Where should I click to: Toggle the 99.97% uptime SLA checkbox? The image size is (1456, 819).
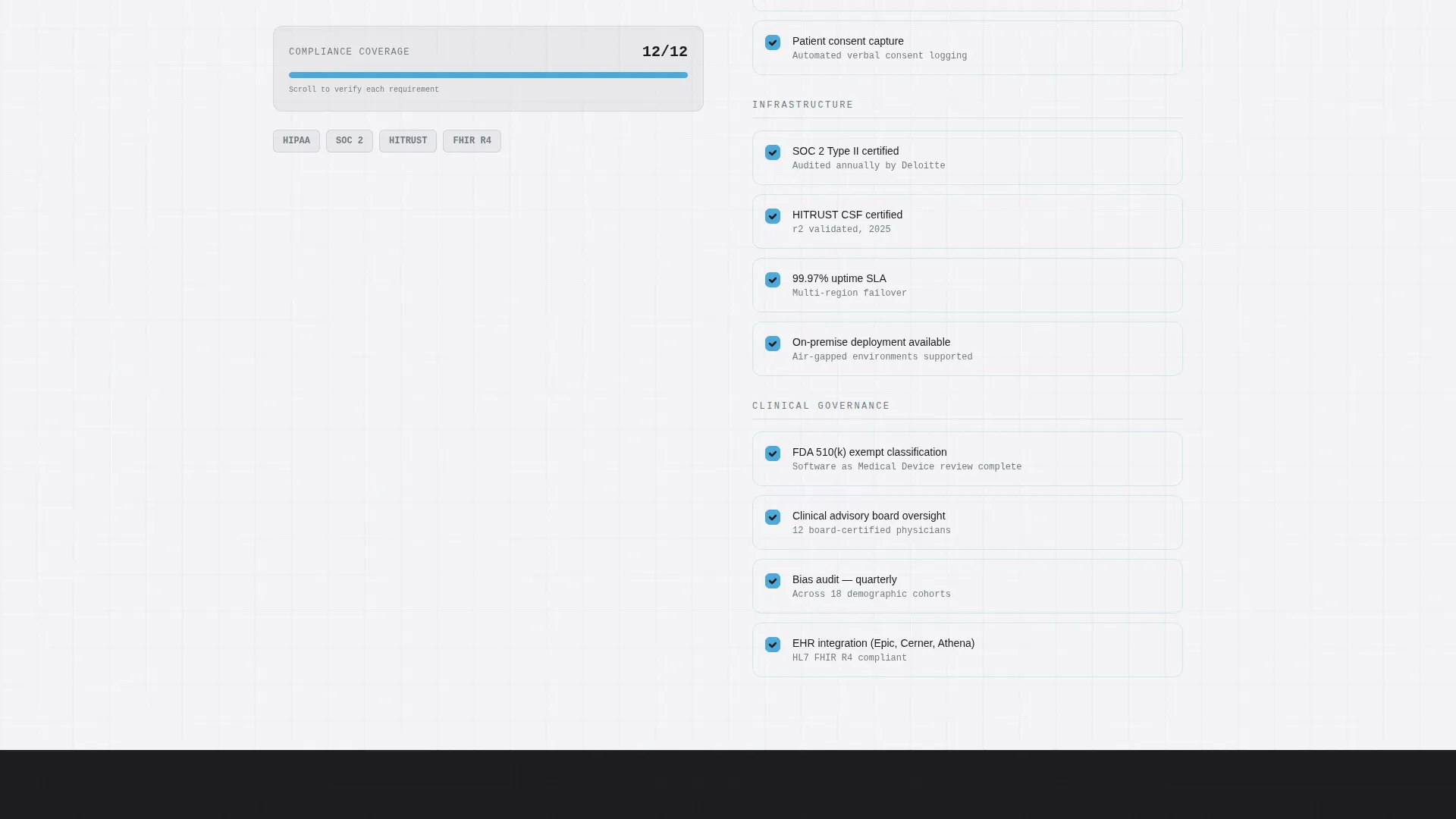point(773,280)
